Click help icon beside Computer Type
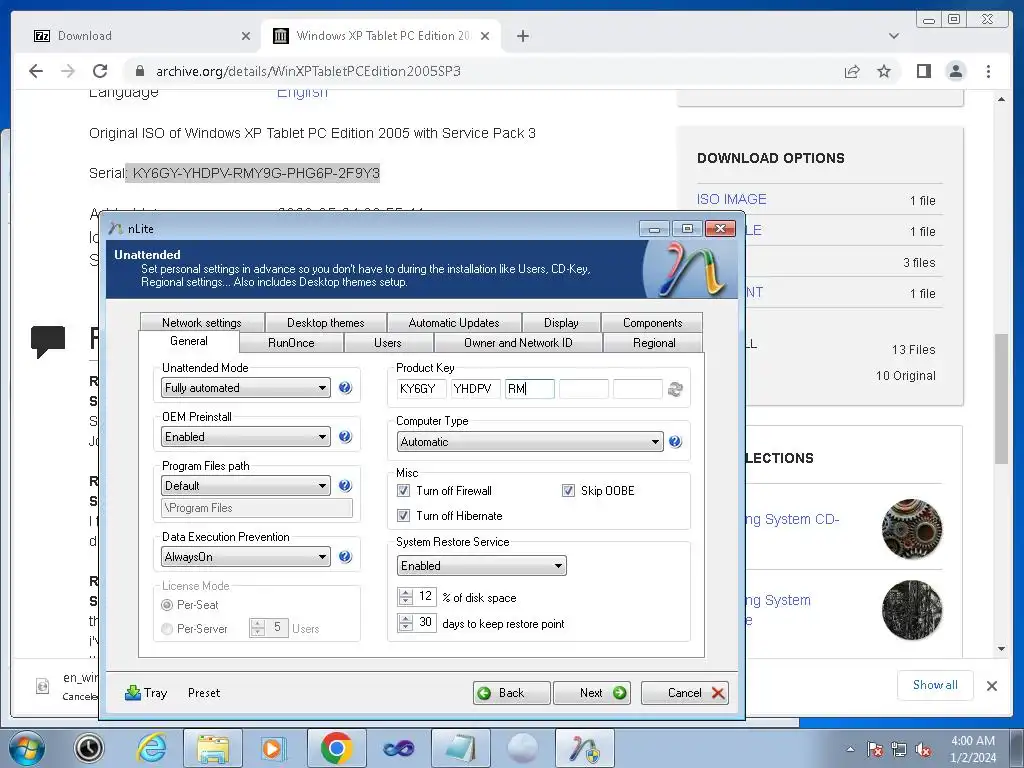Viewport: 1024px width, 768px height. coord(675,442)
